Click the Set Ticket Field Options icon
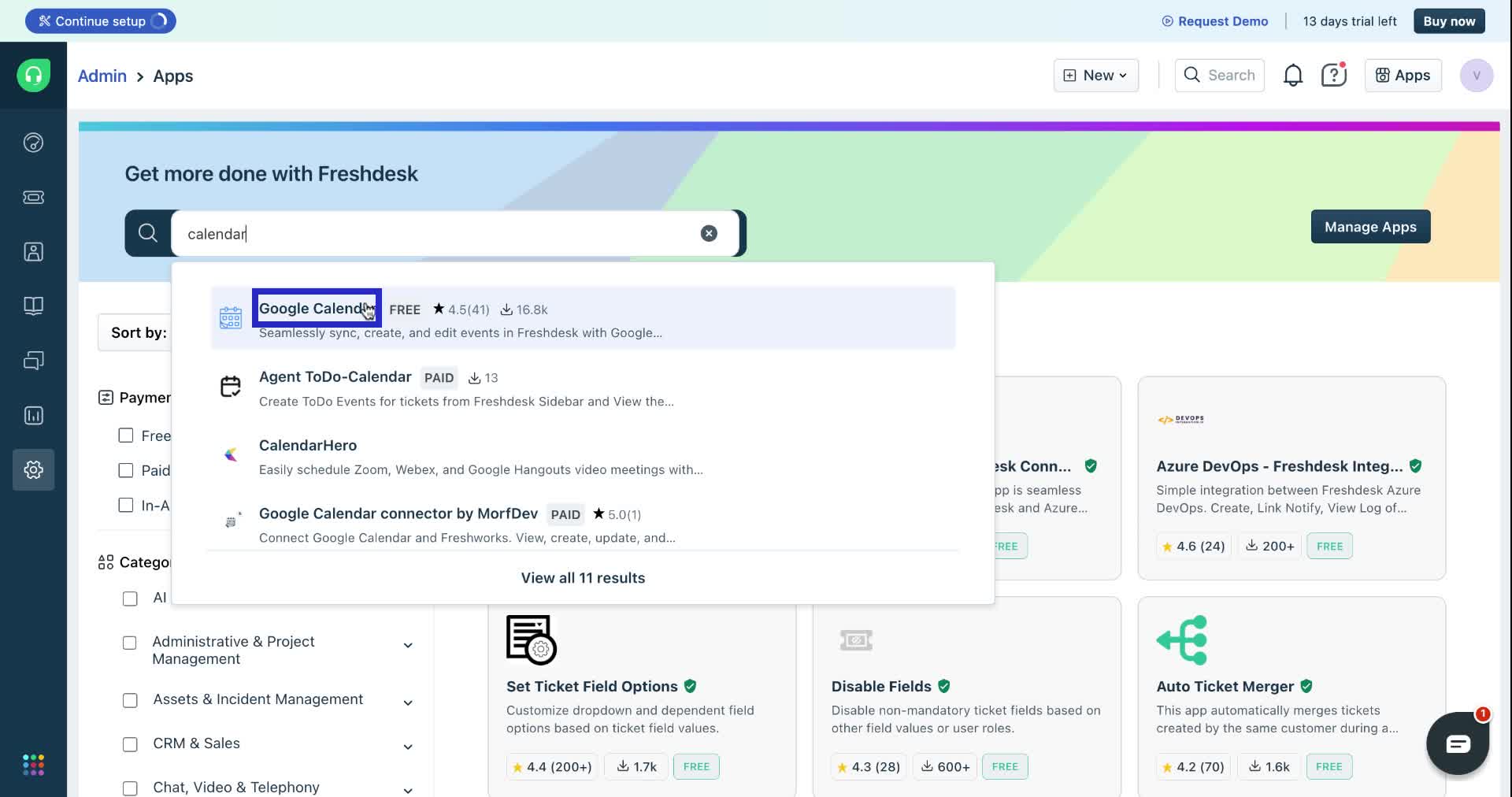 coord(532,639)
